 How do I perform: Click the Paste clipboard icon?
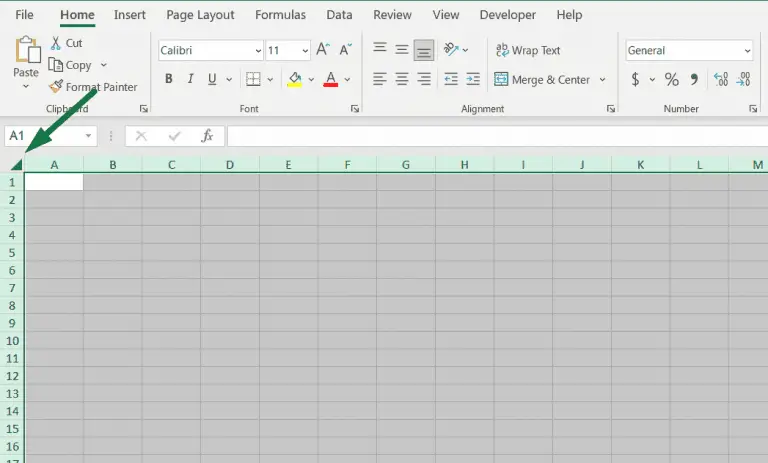pyautogui.click(x=27, y=49)
